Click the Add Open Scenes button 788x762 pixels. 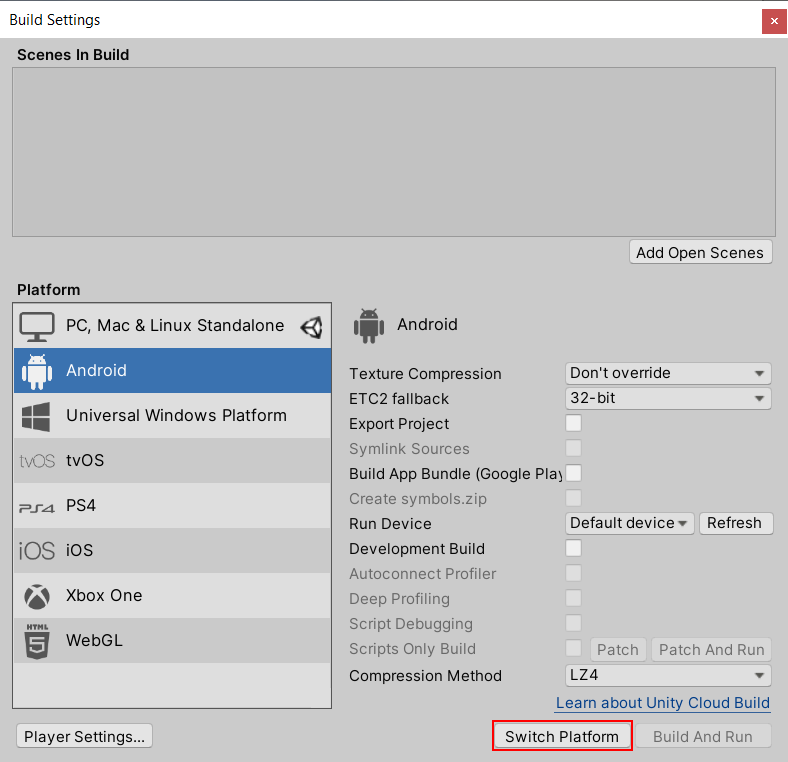pos(700,252)
